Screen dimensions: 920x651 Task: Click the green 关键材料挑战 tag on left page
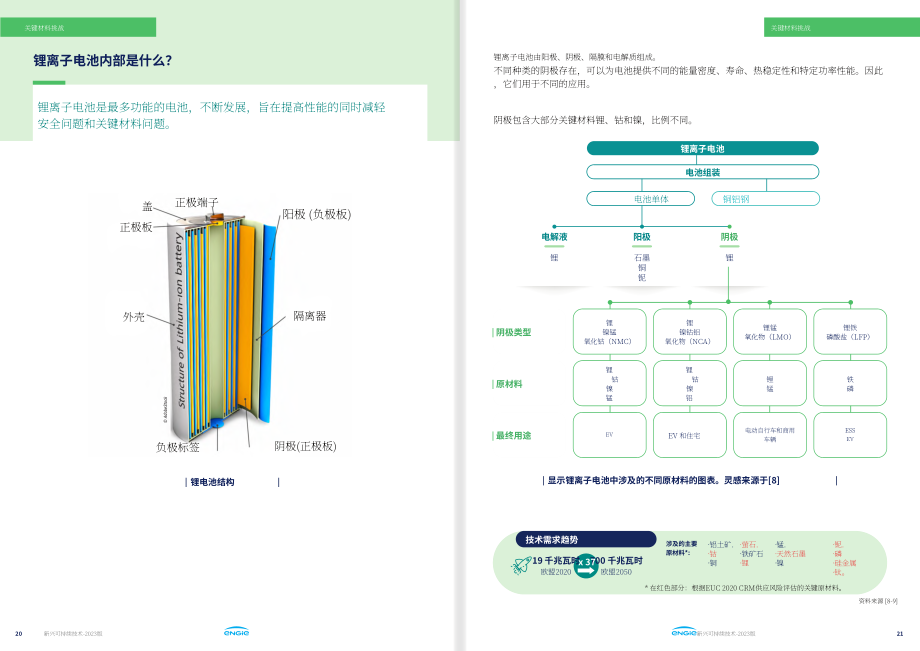point(78,28)
